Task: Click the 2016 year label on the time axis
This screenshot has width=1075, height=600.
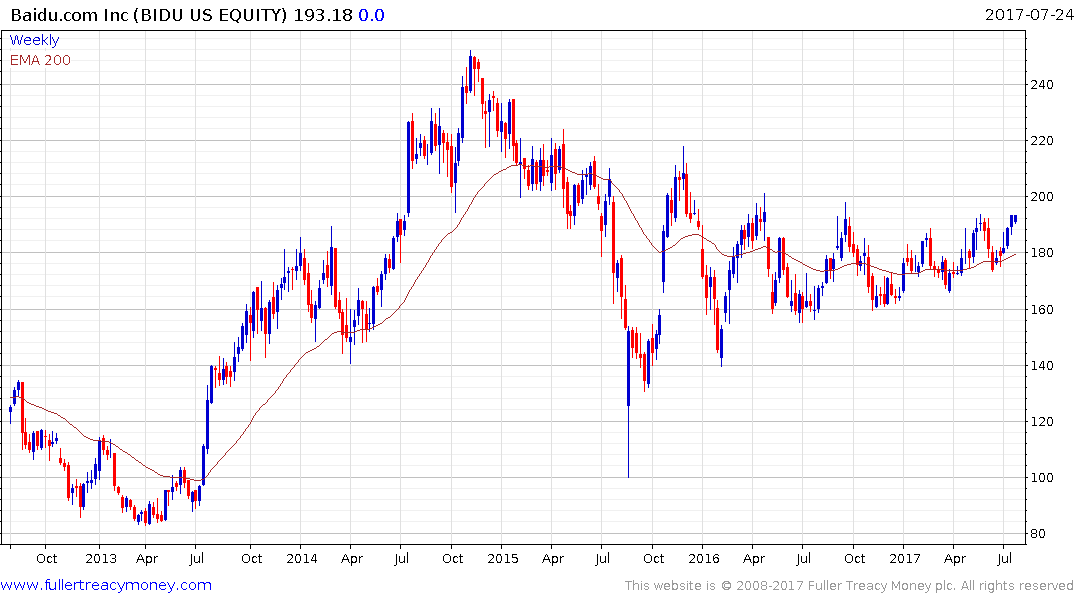Action: coord(703,558)
